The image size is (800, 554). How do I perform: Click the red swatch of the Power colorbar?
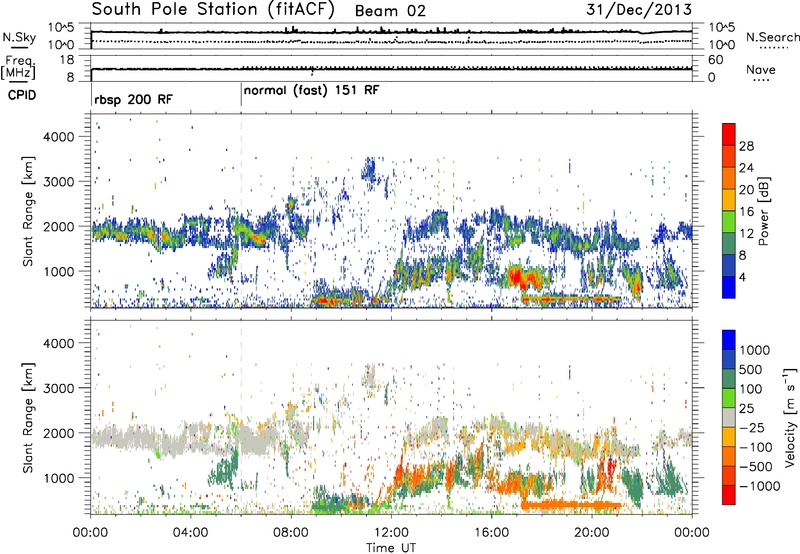pos(729,134)
